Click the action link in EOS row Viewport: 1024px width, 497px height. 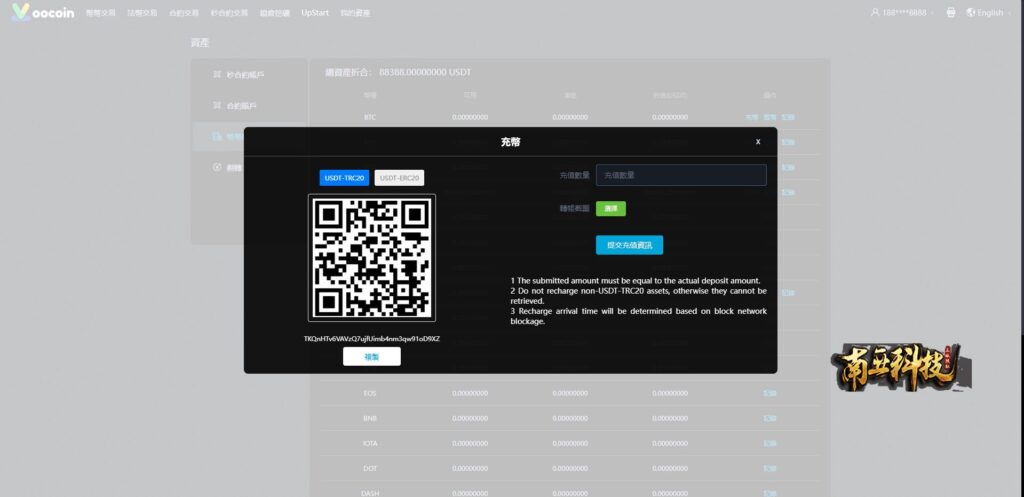(770, 393)
